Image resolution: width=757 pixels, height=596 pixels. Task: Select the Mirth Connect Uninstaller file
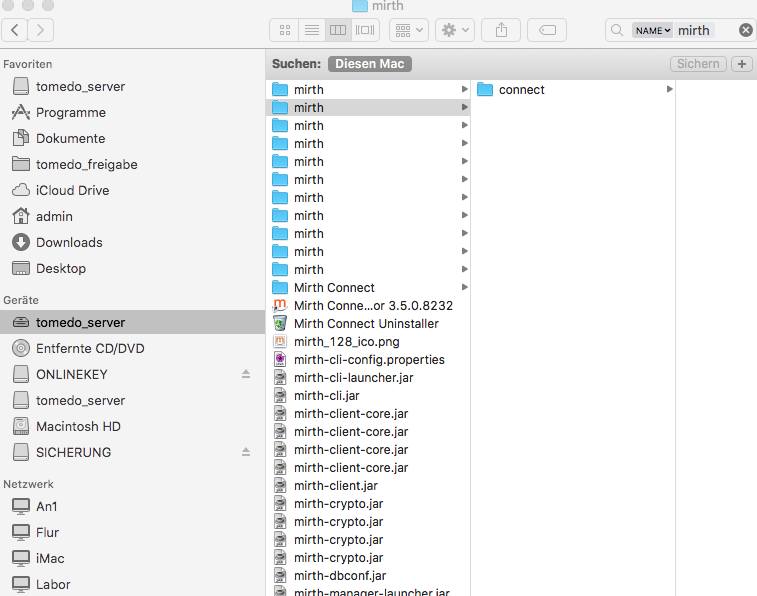click(x=367, y=323)
